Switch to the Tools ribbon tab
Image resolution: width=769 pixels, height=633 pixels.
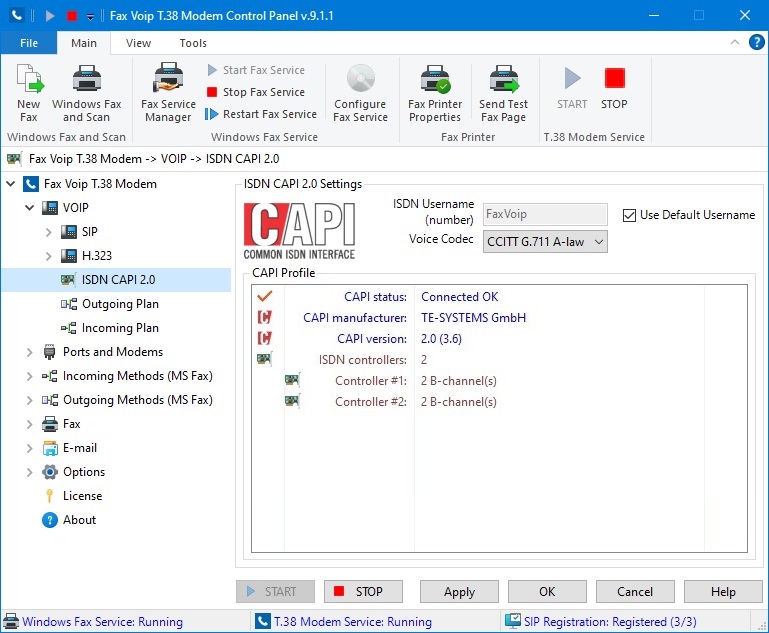coord(193,43)
